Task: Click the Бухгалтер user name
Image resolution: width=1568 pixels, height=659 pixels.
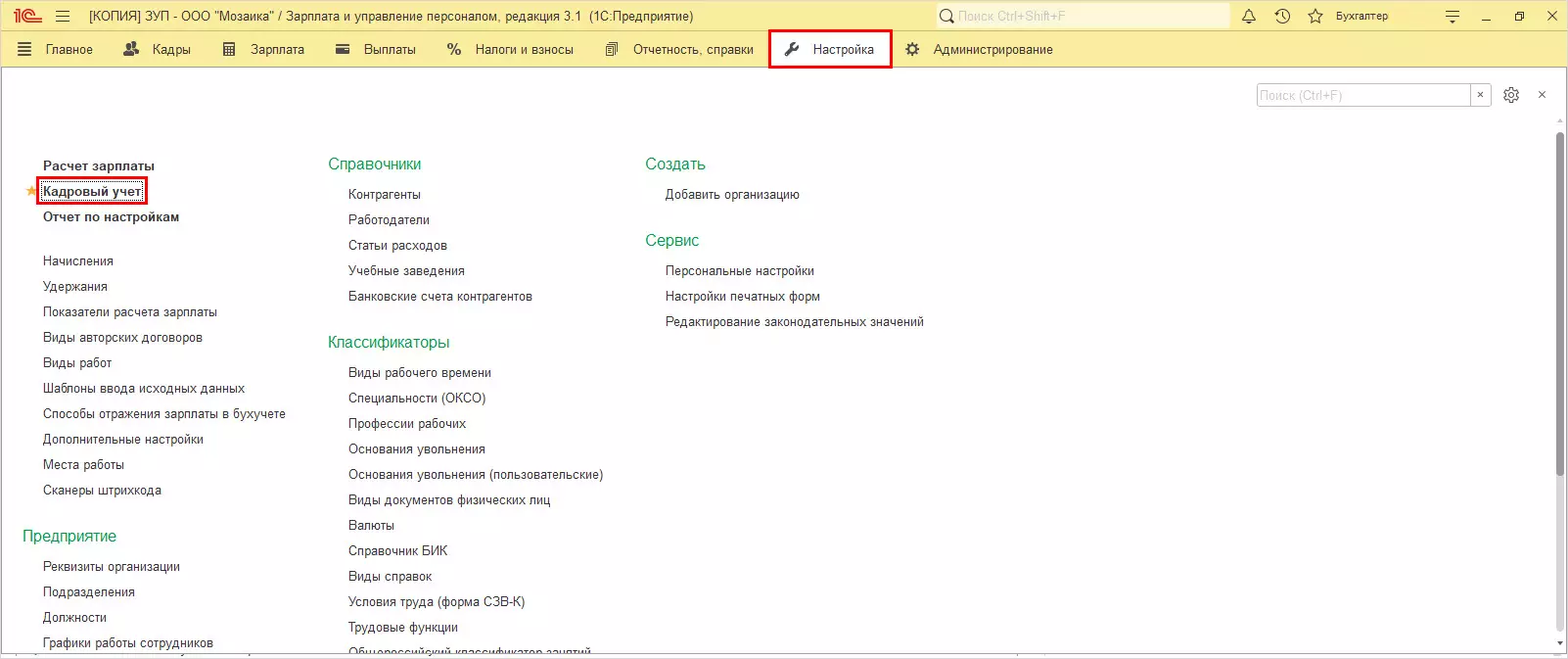Action: point(1361,17)
